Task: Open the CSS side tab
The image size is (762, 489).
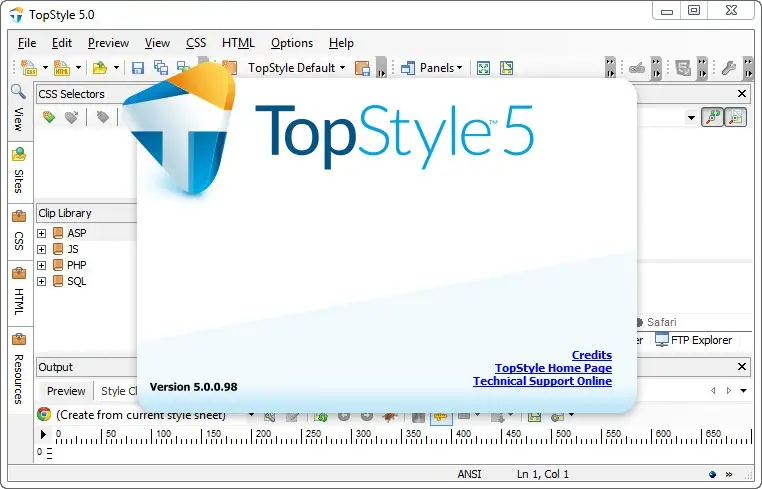Action: coord(18,231)
